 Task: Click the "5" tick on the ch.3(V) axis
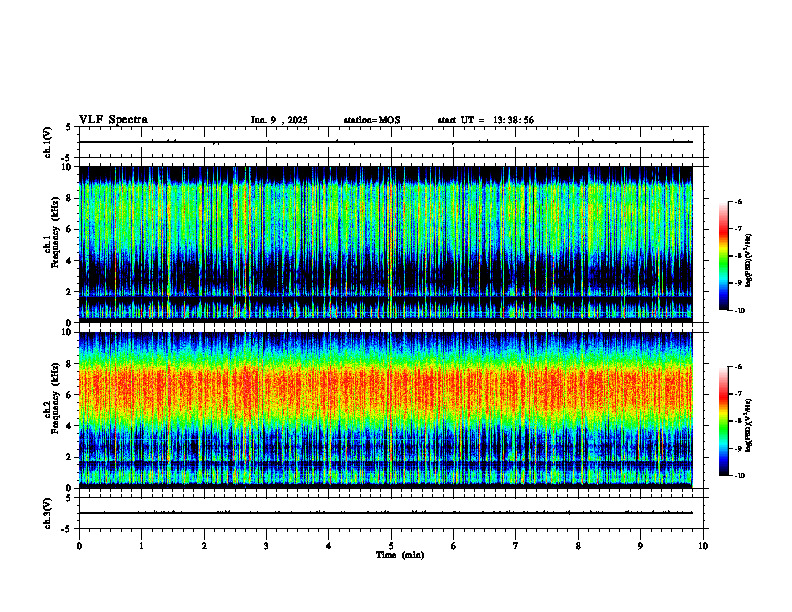pos(69,498)
